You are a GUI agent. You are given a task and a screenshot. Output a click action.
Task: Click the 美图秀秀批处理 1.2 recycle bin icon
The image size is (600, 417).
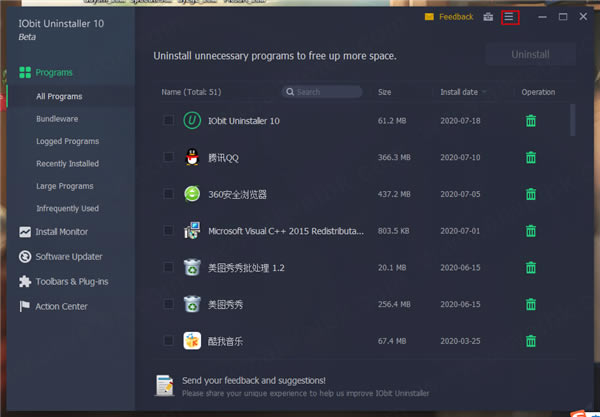click(192, 267)
